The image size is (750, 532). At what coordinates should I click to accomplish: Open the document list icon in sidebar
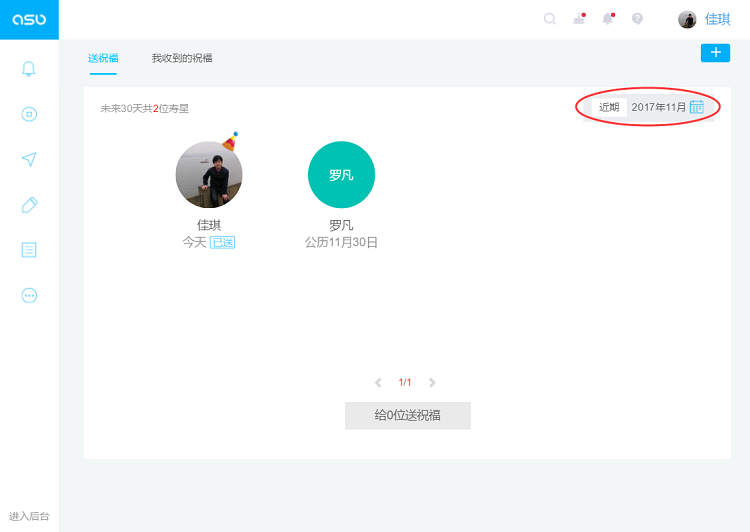29,250
